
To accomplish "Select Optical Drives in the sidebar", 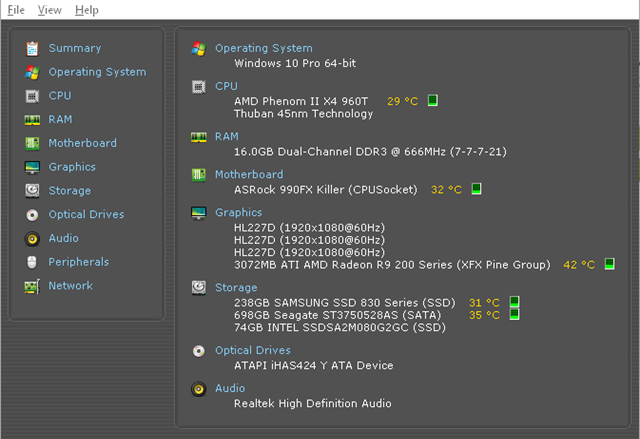I will click(x=86, y=215).
